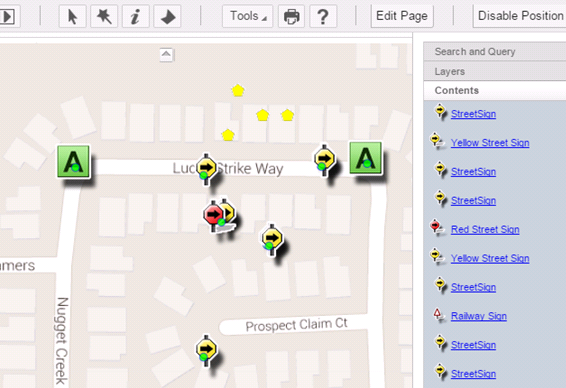
Task: Select the pointer arrow tool
Action: coord(73,16)
